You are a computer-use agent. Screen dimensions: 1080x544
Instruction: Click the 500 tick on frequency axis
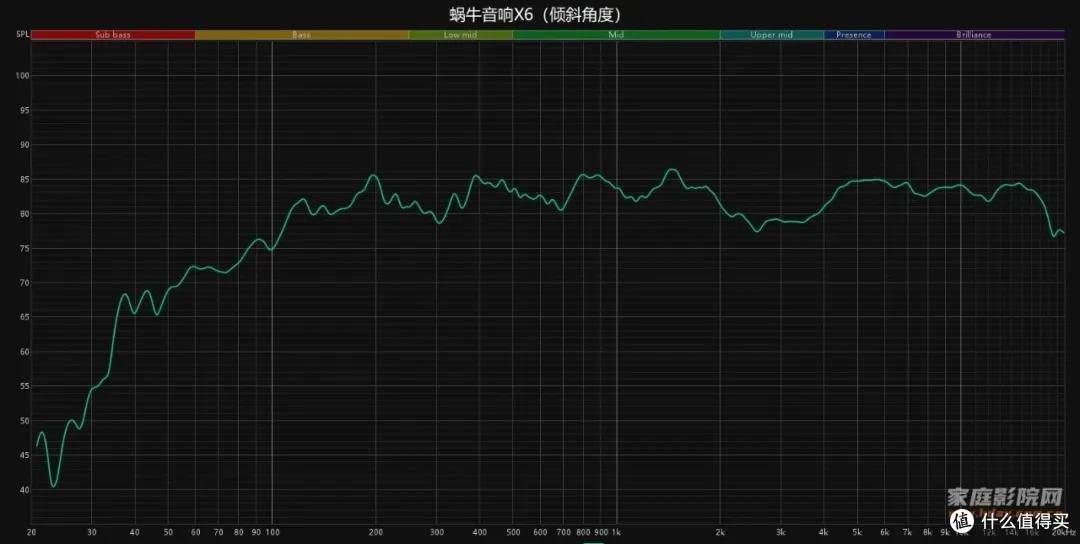[513, 532]
